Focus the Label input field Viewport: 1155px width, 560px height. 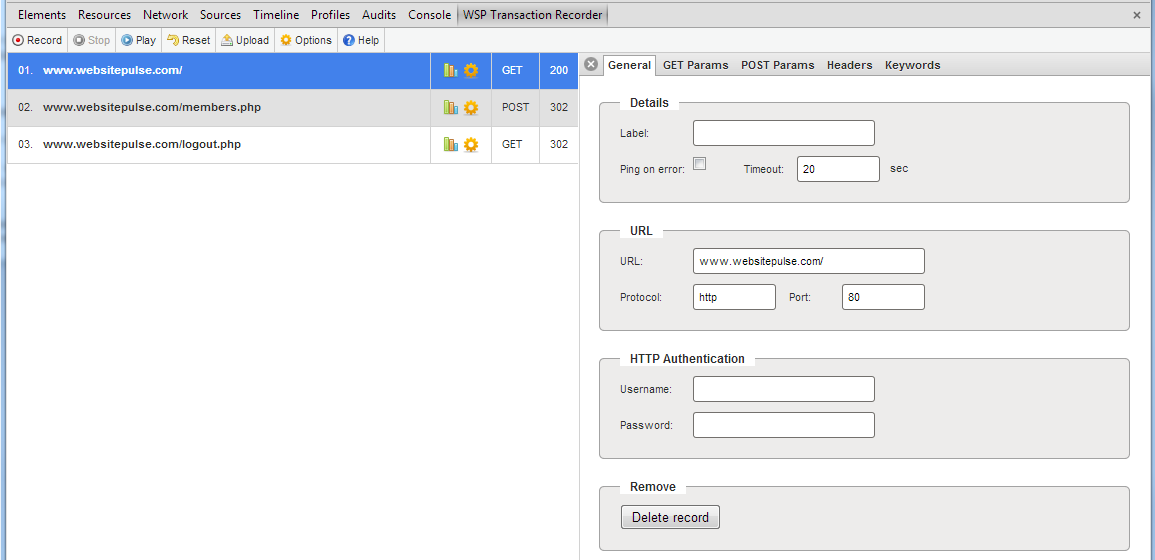coord(784,133)
